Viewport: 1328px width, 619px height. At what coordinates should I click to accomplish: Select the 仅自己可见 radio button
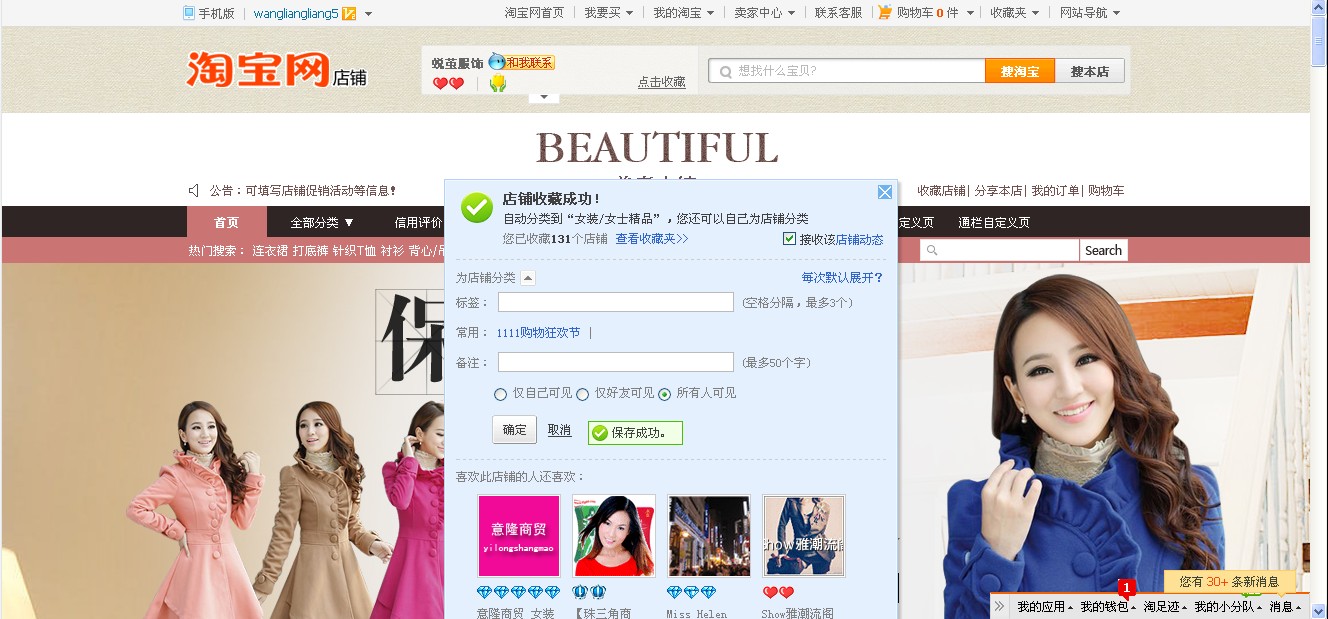tap(502, 394)
